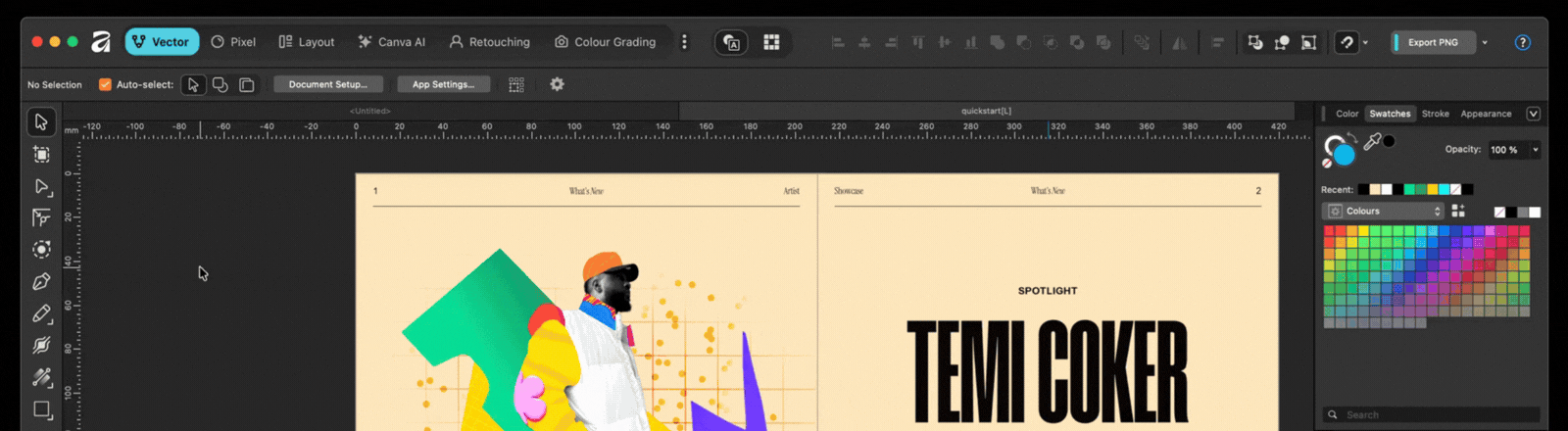Select the Artboard tool
Image resolution: width=1568 pixels, height=431 pixels.
click(x=41, y=155)
